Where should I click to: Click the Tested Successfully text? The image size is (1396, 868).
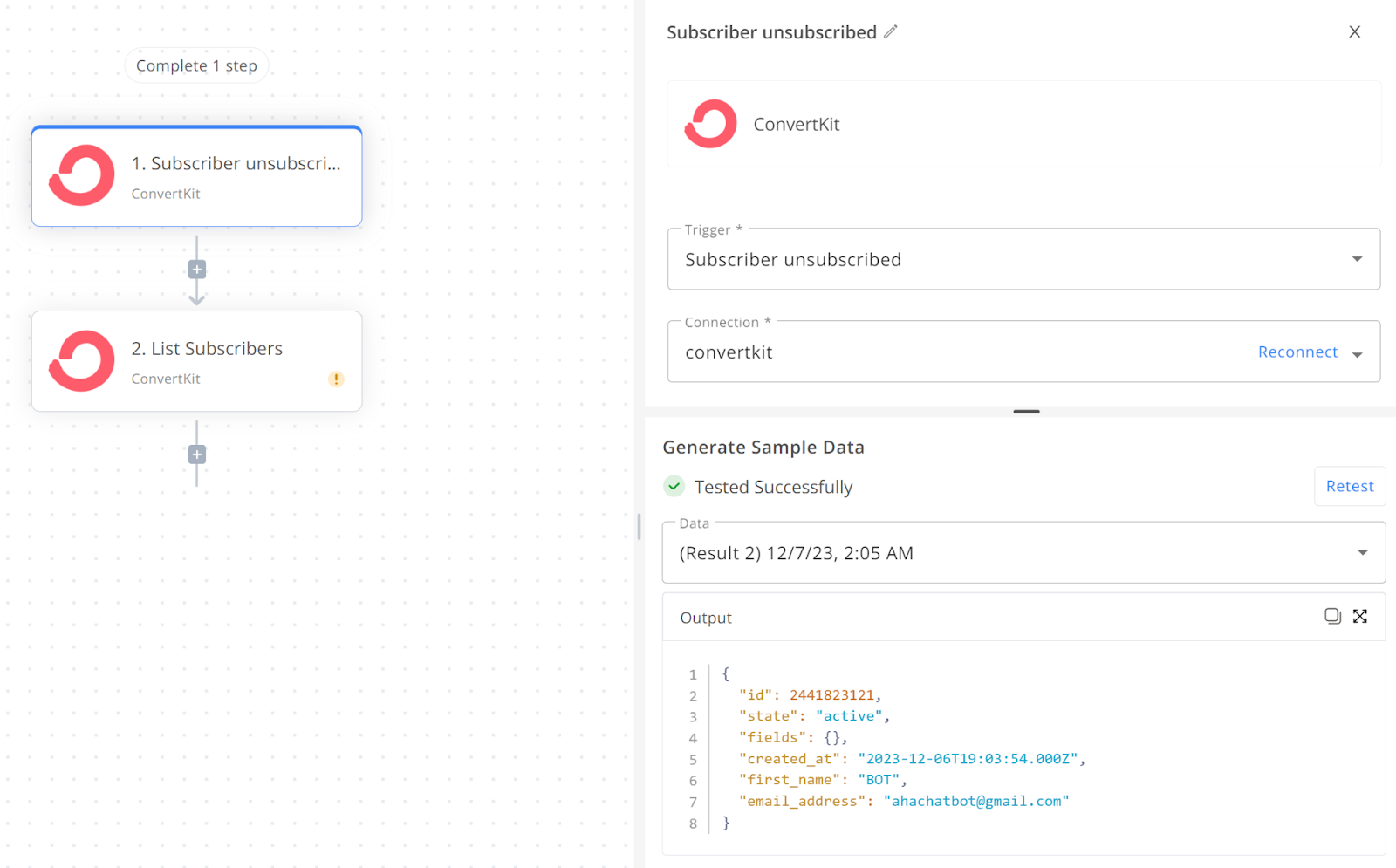pyautogui.click(x=773, y=487)
